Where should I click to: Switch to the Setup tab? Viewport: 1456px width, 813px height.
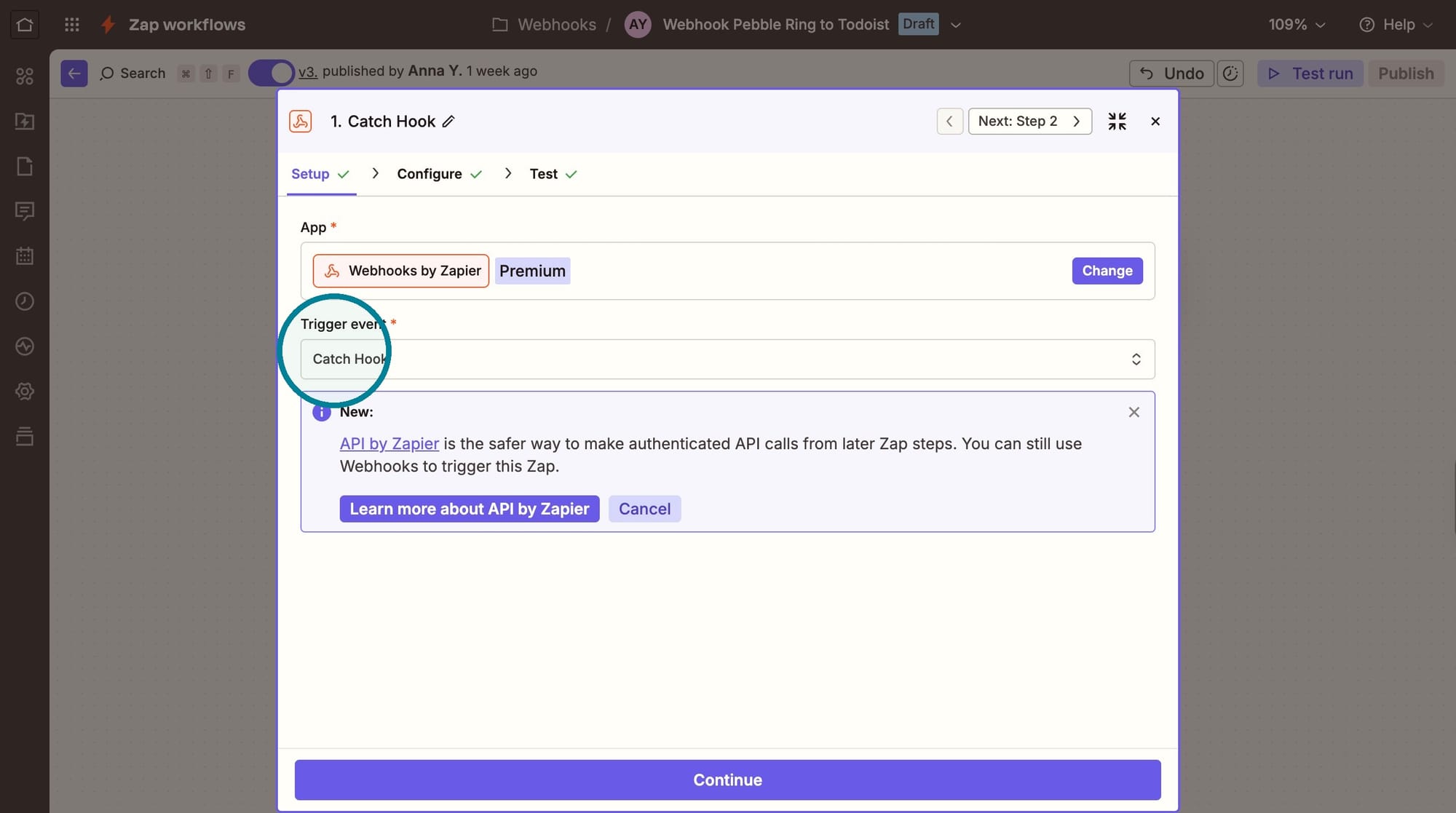(x=320, y=174)
